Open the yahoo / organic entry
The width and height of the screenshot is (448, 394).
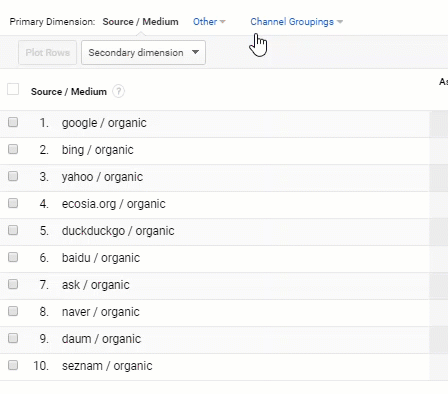coord(102,177)
